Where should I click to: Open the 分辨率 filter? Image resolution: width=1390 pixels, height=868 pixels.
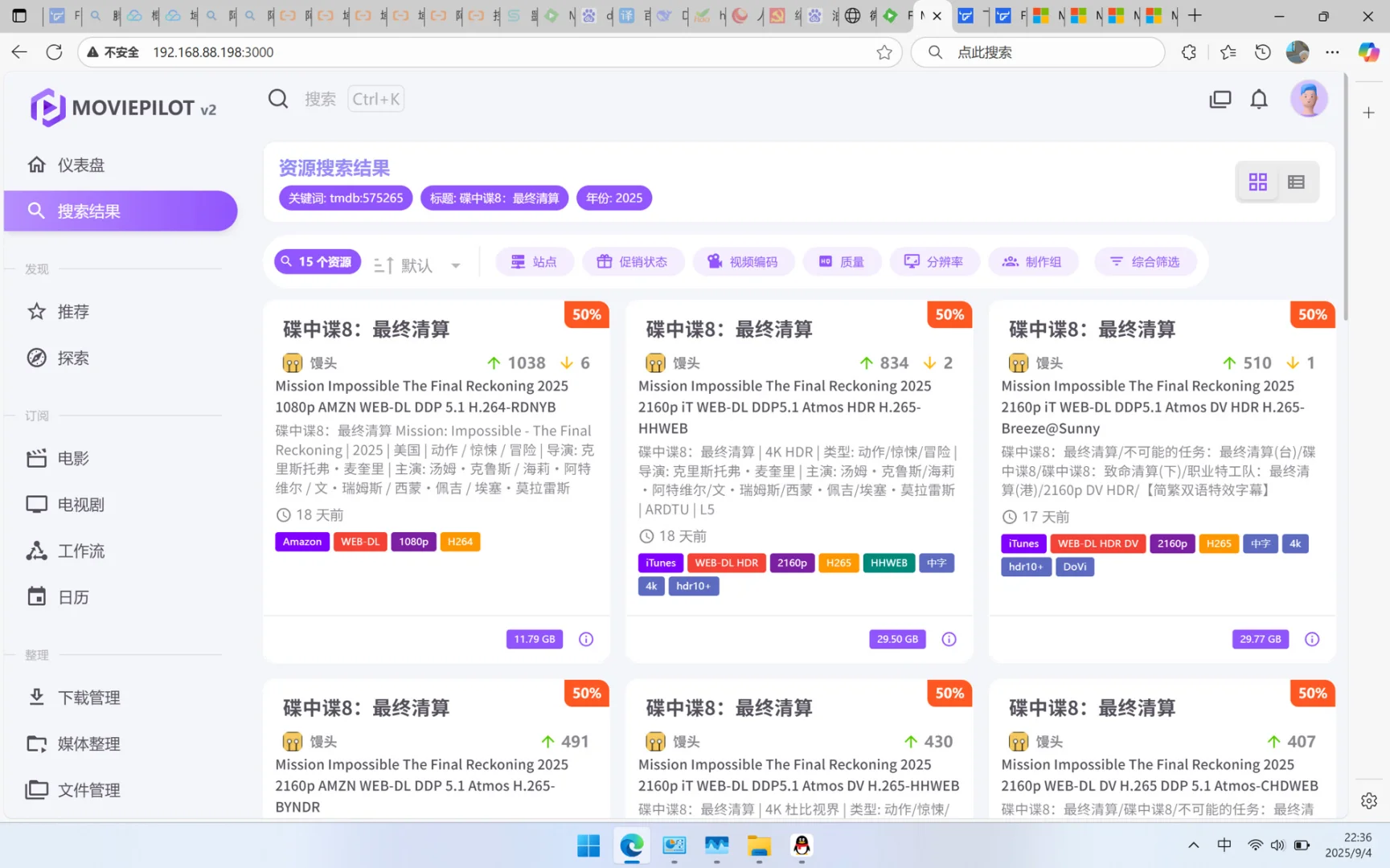coord(934,262)
